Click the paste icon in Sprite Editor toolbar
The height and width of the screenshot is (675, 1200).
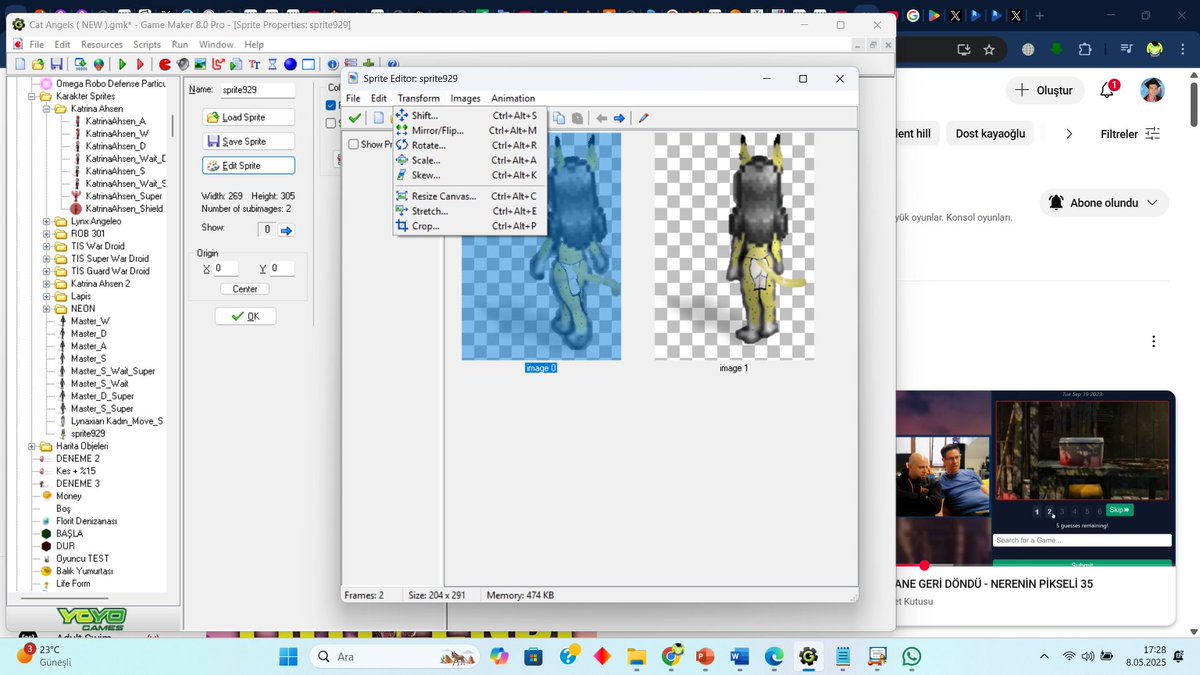577,118
